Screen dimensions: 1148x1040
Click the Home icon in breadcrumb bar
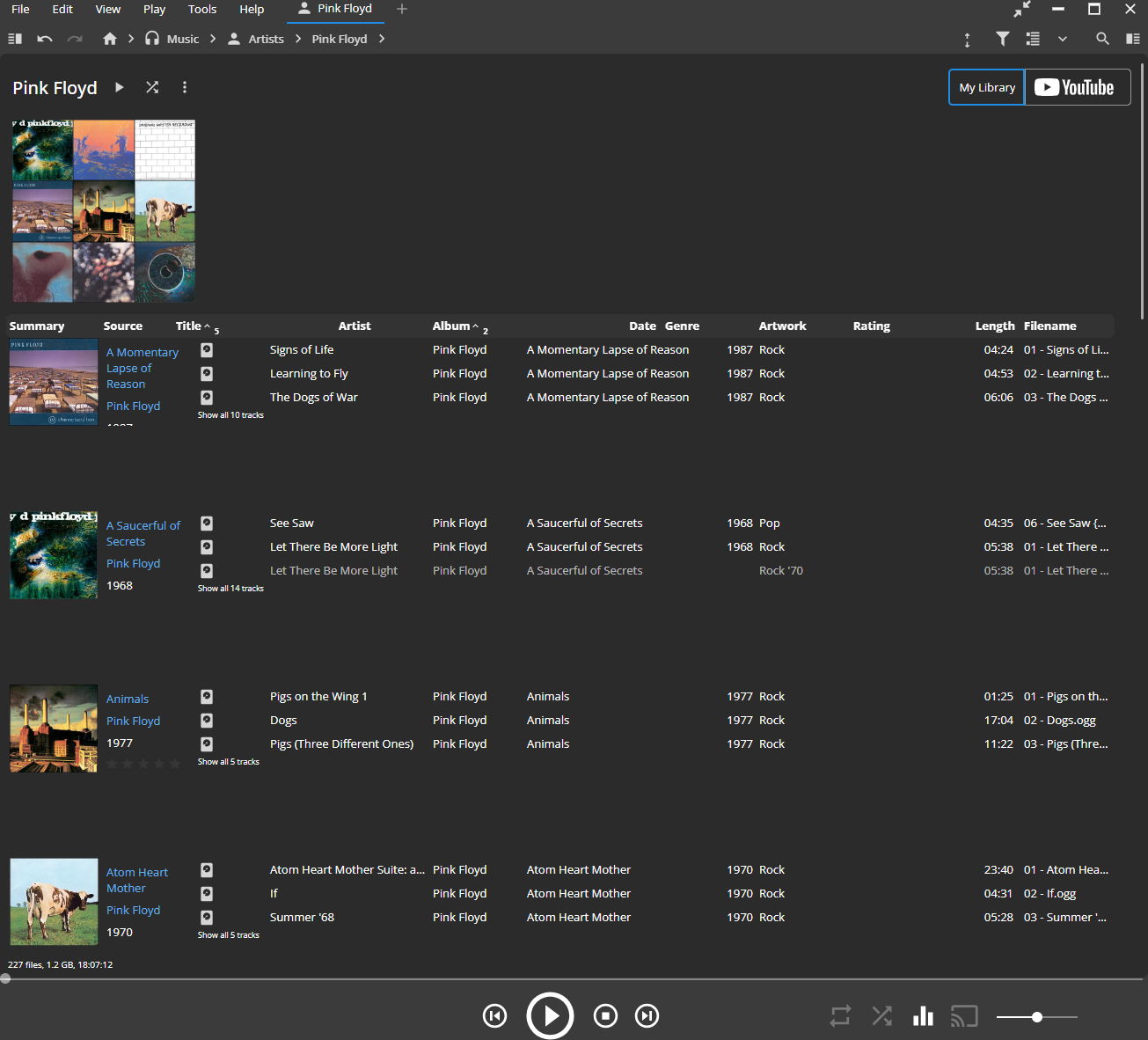(110, 39)
